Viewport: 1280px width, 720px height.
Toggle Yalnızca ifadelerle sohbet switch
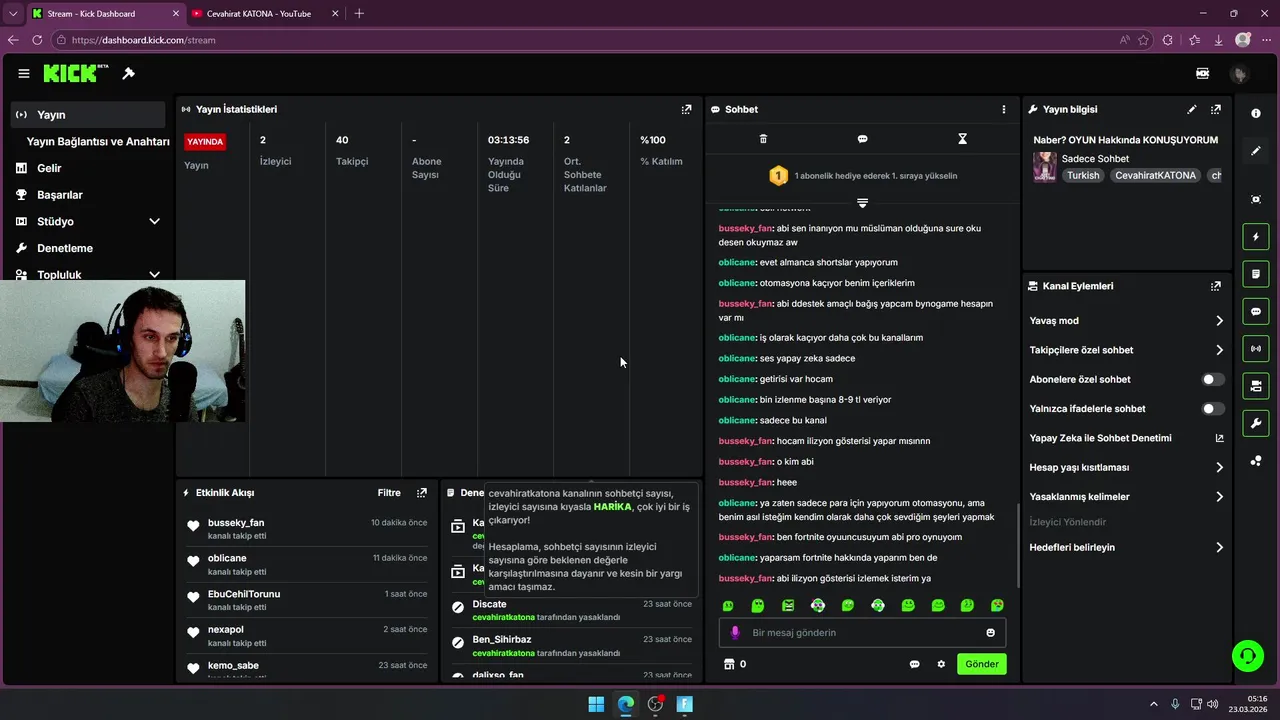pos(1212,409)
